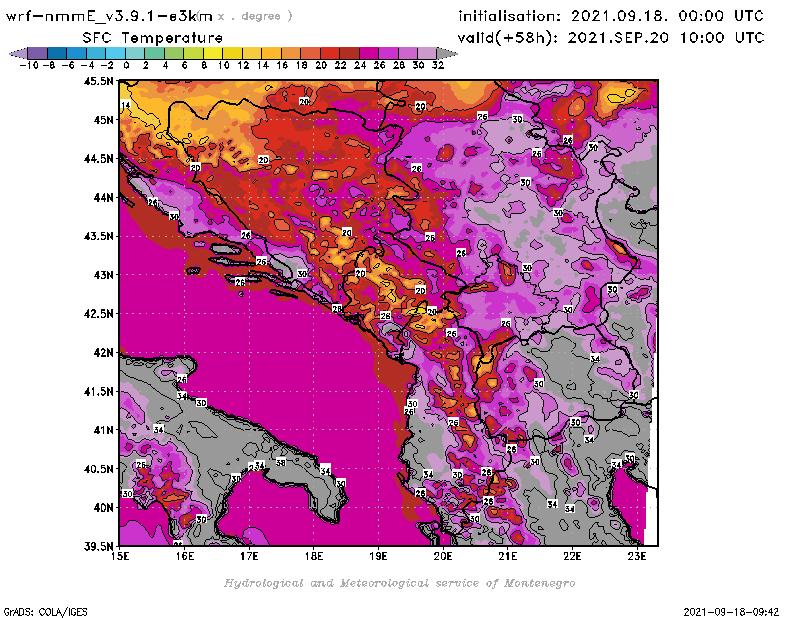800x618 pixels.
Task: Click the '41.5N' latitude label
Action: (98, 391)
